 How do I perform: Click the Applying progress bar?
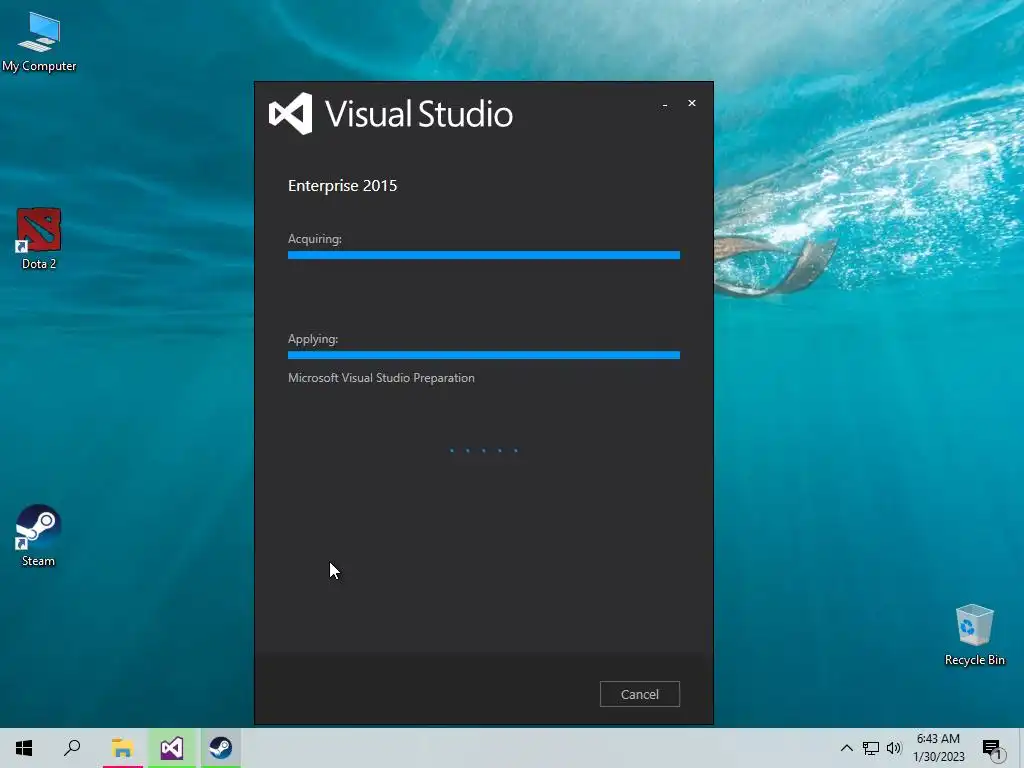484,355
